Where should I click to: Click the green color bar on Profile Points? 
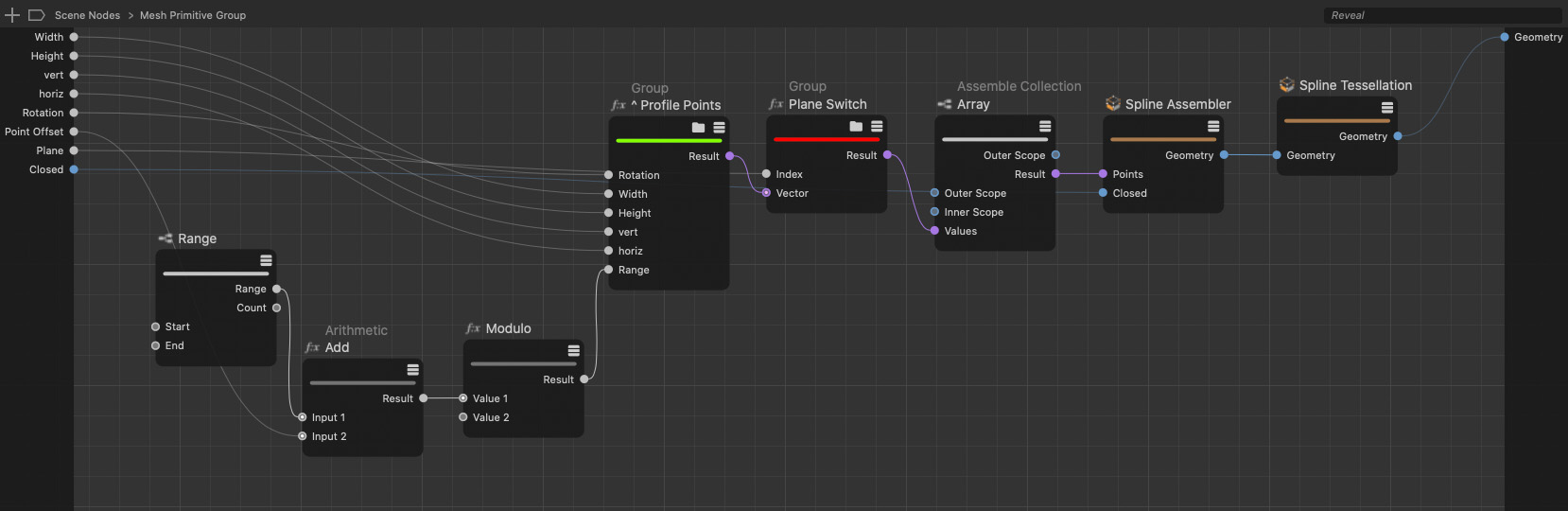point(669,141)
